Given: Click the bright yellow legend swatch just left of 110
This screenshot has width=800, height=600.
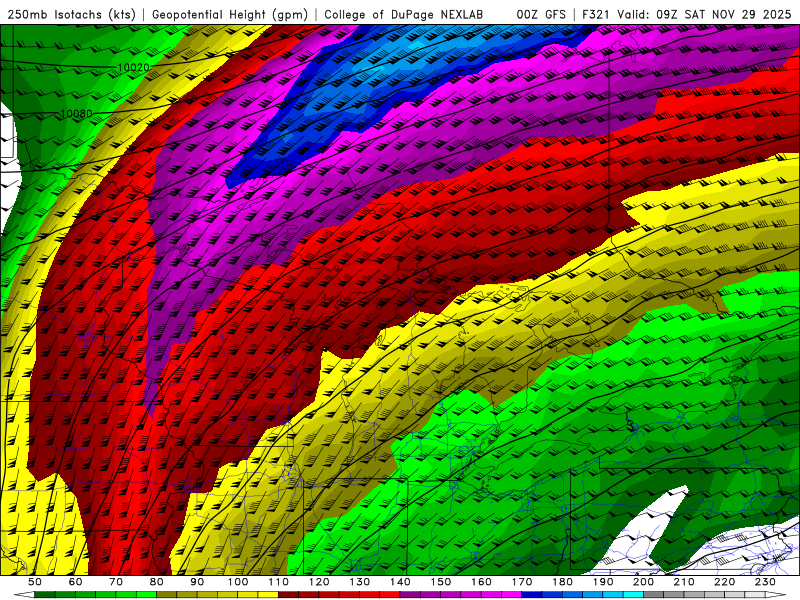Looking at the screenshot, I should coord(268,595).
